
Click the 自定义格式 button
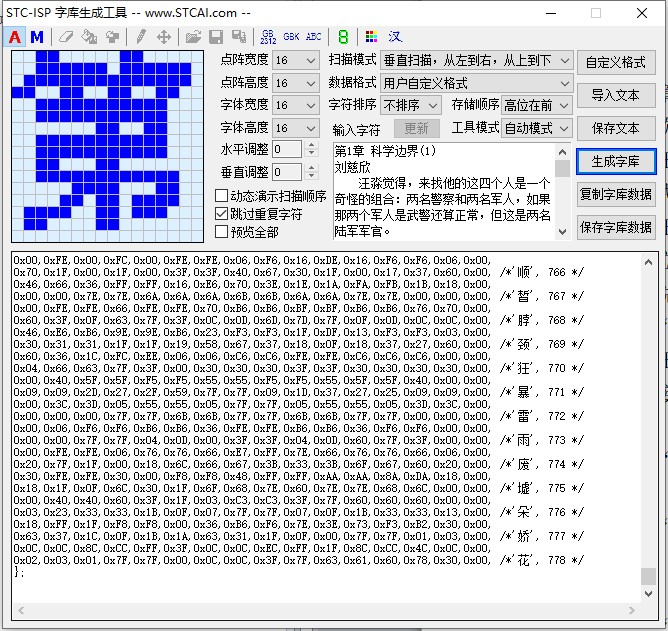pos(616,62)
